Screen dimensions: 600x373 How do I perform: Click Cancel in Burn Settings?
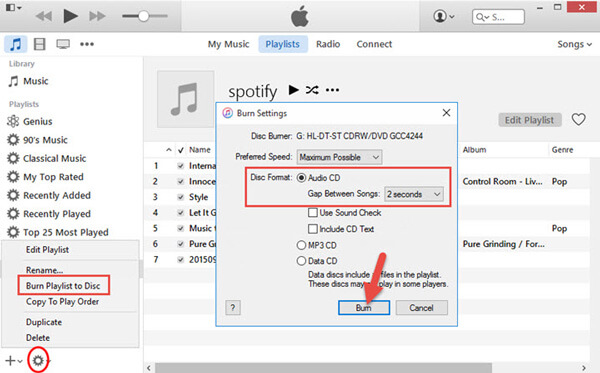point(421,308)
